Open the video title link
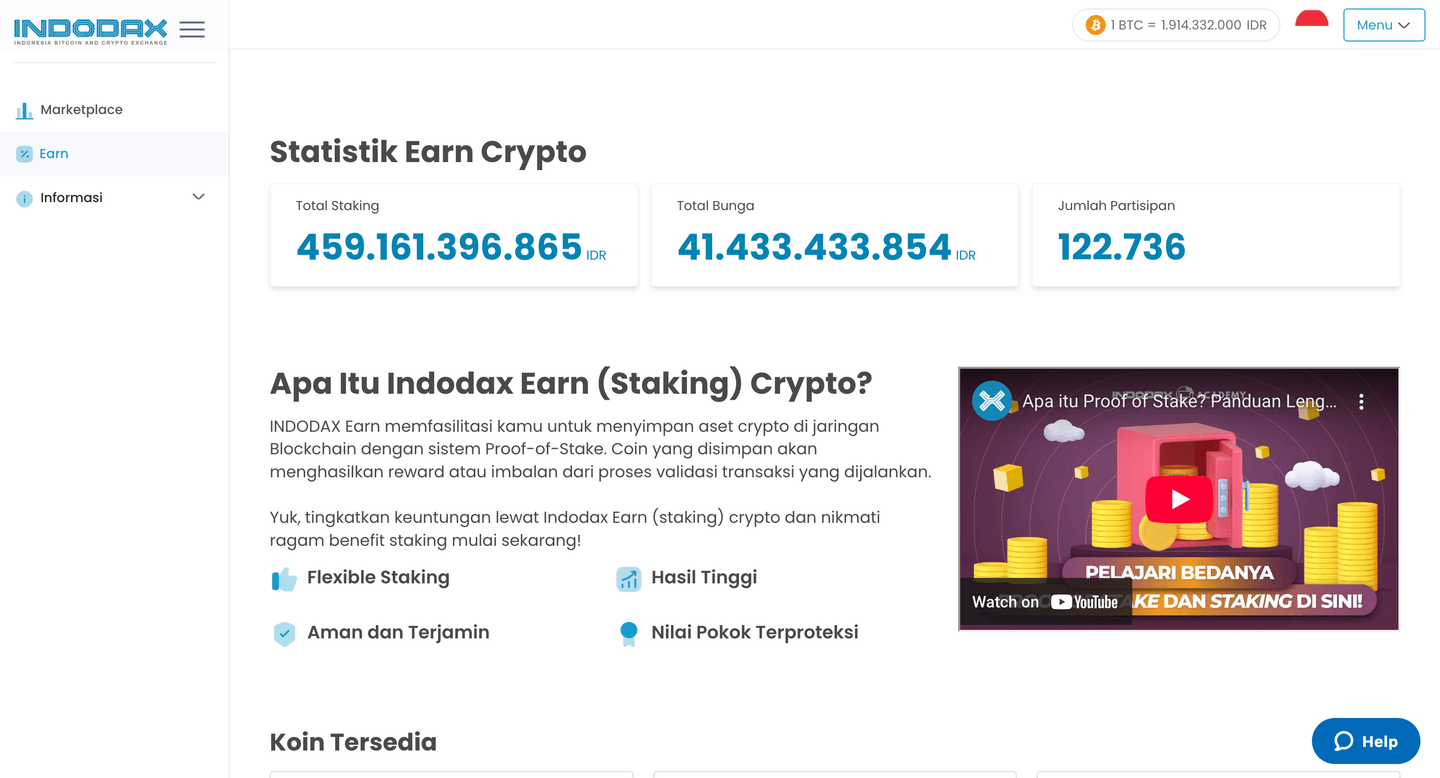Image resolution: width=1440 pixels, height=778 pixels. point(1179,402)
